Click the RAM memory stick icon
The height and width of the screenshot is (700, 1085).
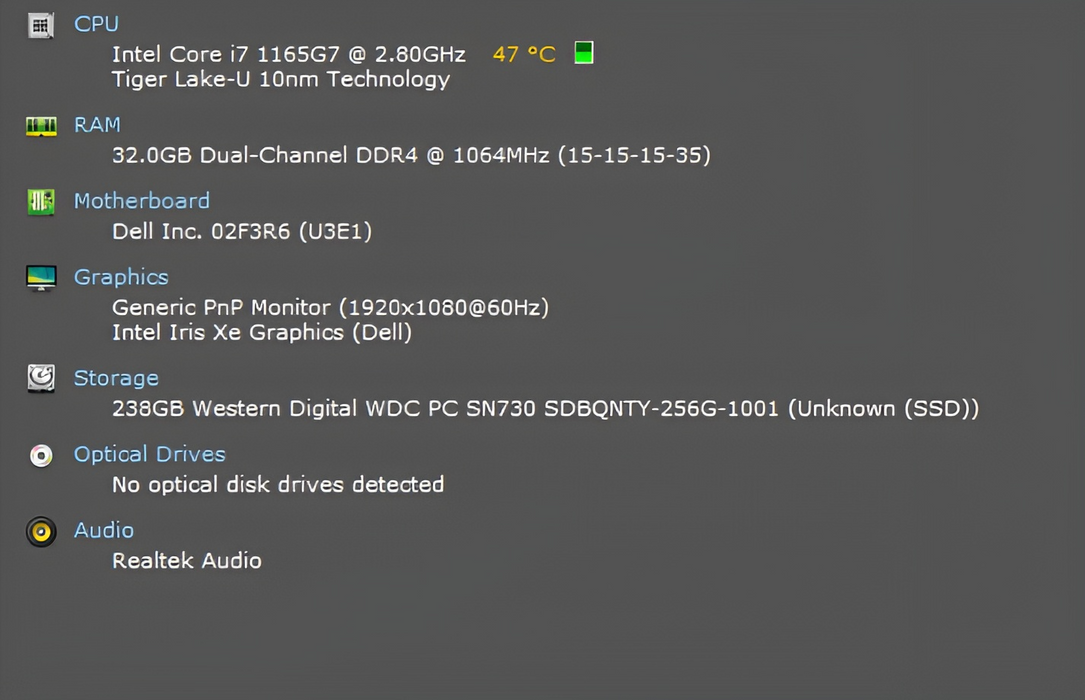point(41,126)
